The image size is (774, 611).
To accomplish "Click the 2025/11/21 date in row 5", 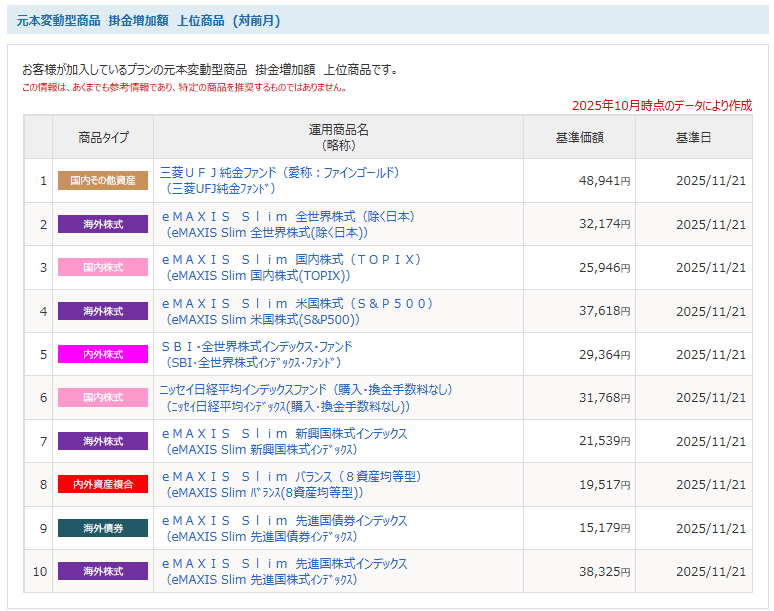I will point(711,354).
